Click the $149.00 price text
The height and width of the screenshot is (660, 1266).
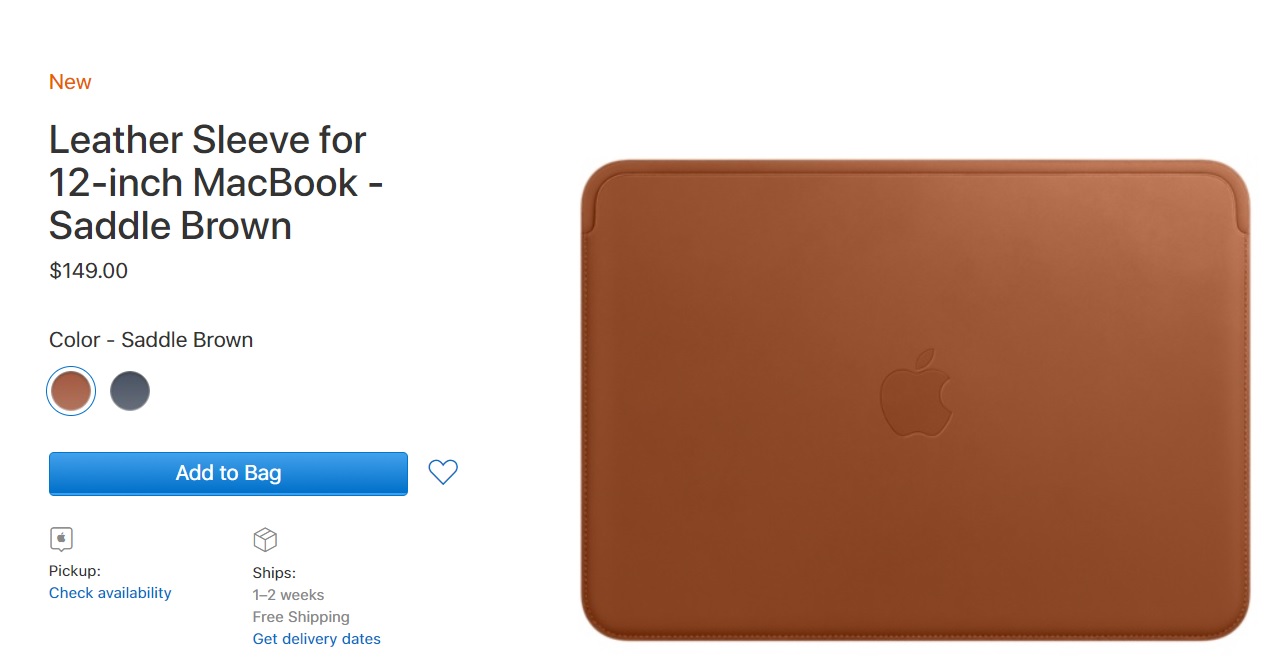coord(88,271)
